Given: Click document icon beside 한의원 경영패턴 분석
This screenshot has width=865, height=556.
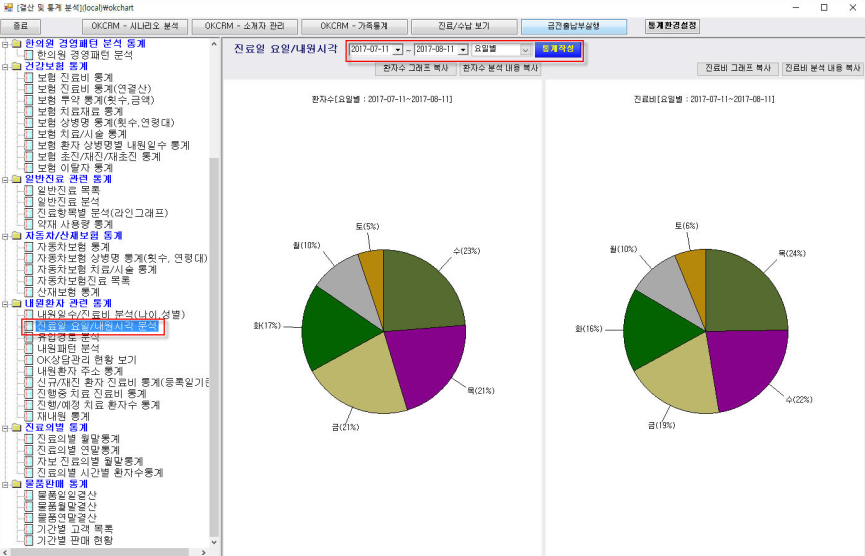Looking at the screenshot, I should [28, 55].
